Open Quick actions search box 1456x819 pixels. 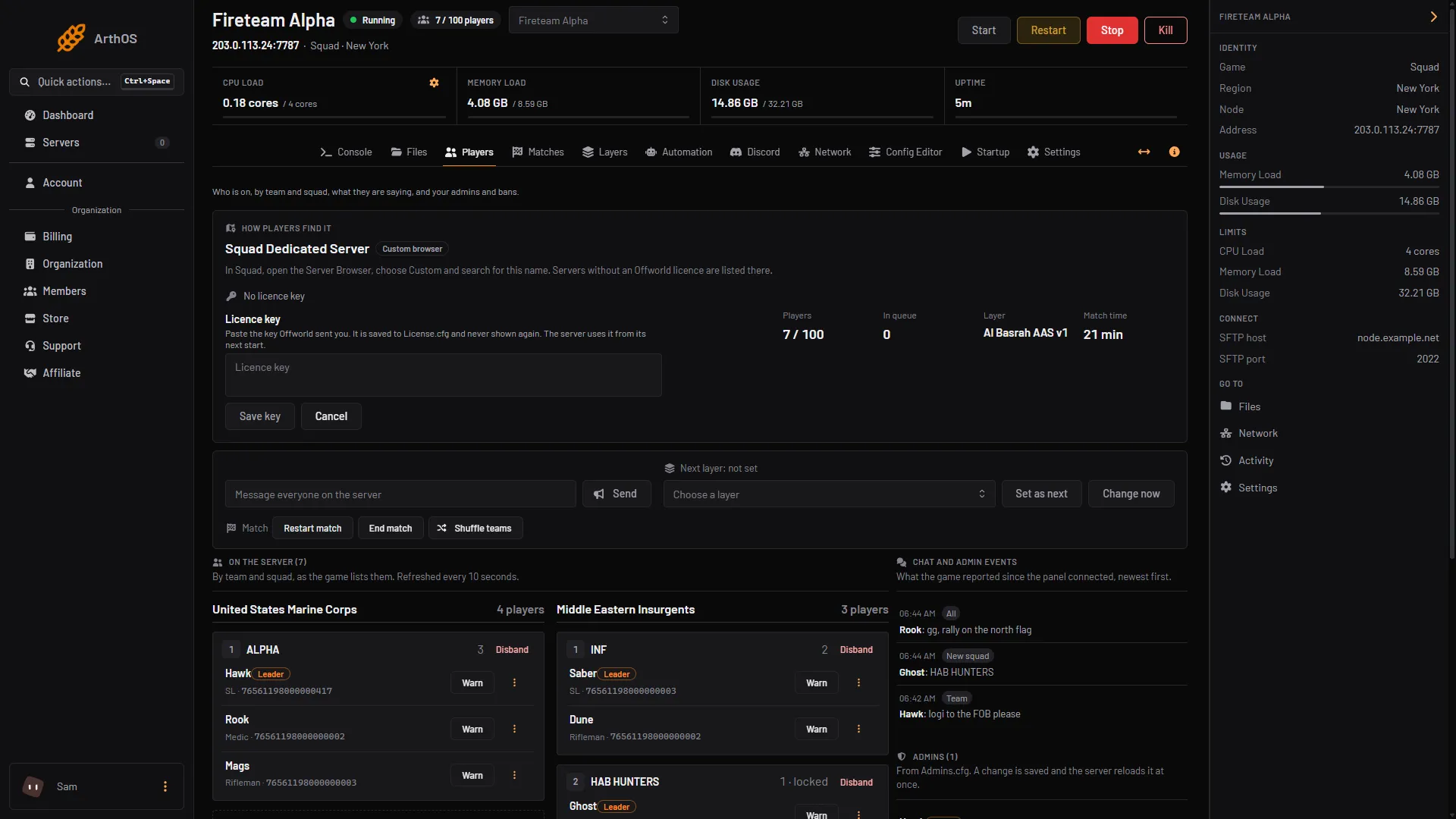[x=96, y=82]
